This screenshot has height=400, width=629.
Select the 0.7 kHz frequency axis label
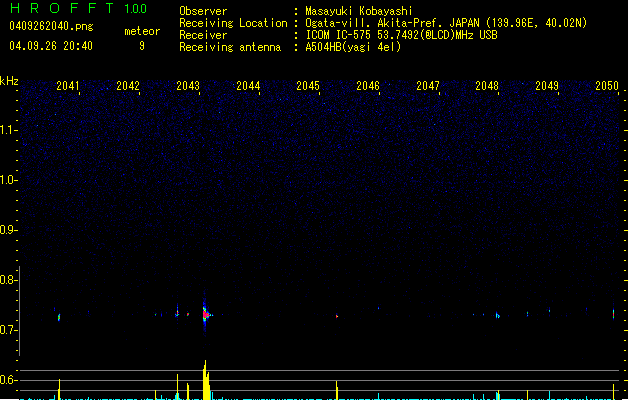[x=8, y=330]
